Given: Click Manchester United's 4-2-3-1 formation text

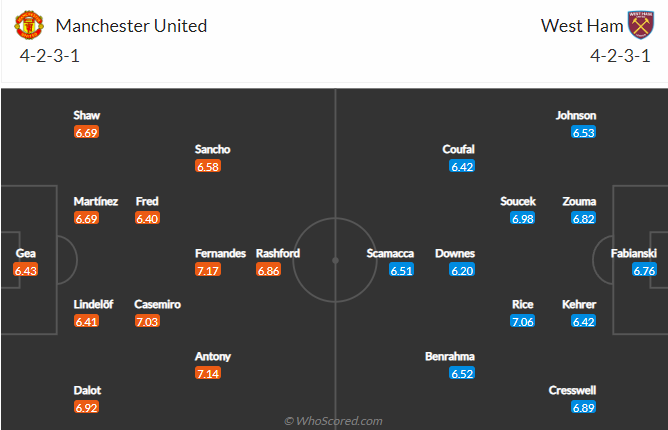Looking at the screenshot, I should pos(49,55).
